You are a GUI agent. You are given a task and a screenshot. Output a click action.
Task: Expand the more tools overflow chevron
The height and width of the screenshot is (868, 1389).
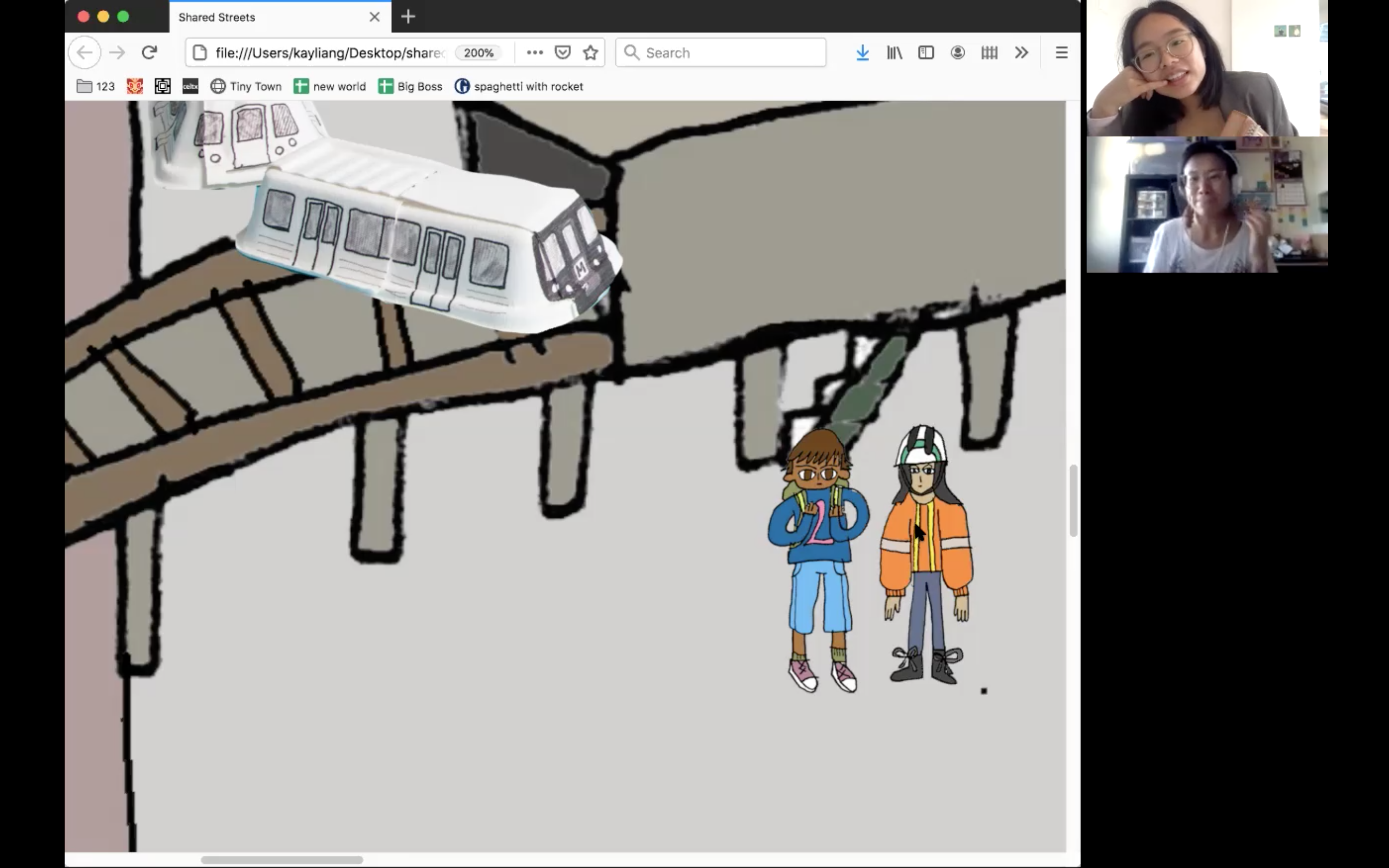point(1021,53)
